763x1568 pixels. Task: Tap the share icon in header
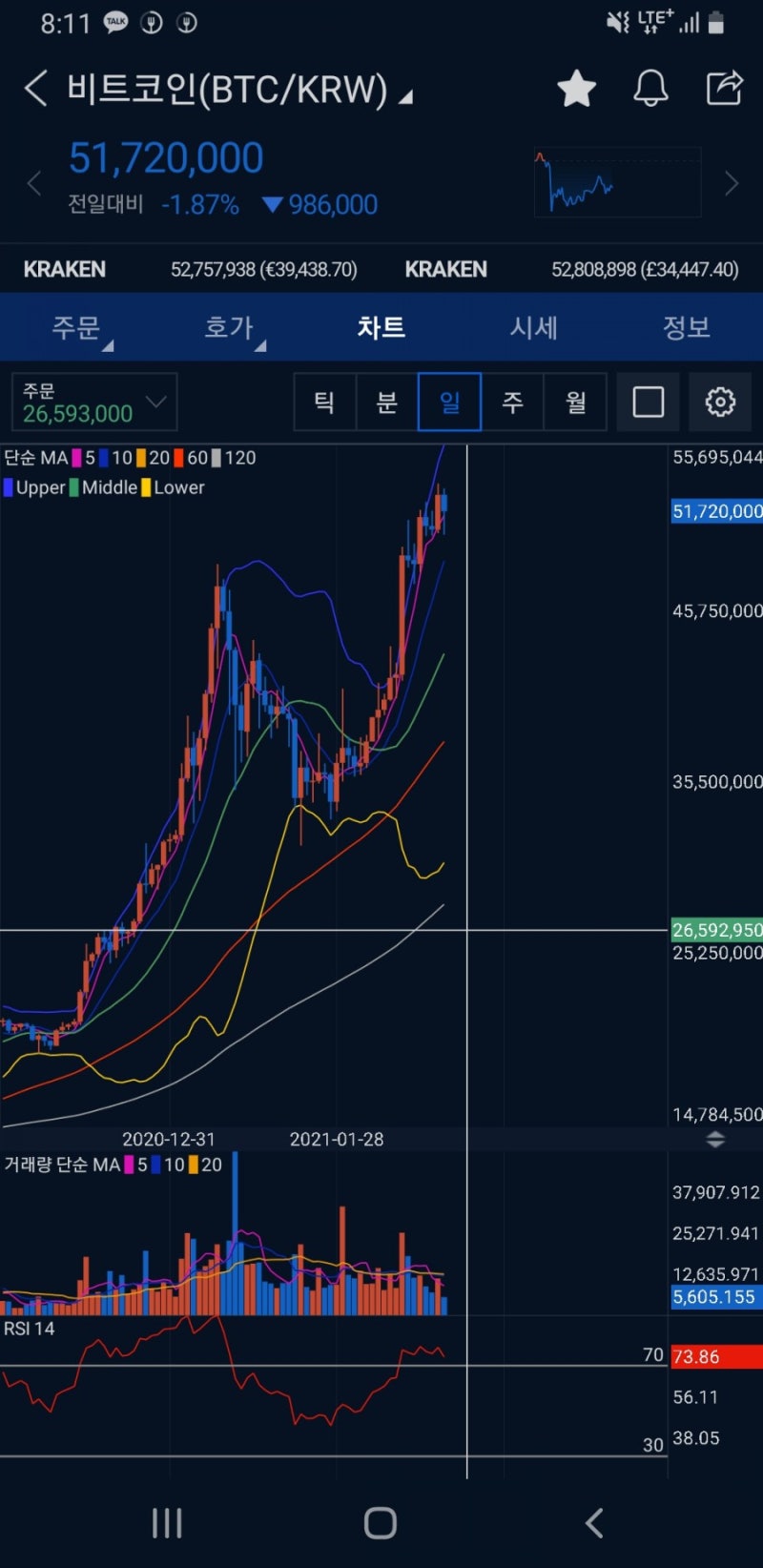[724, 88]
